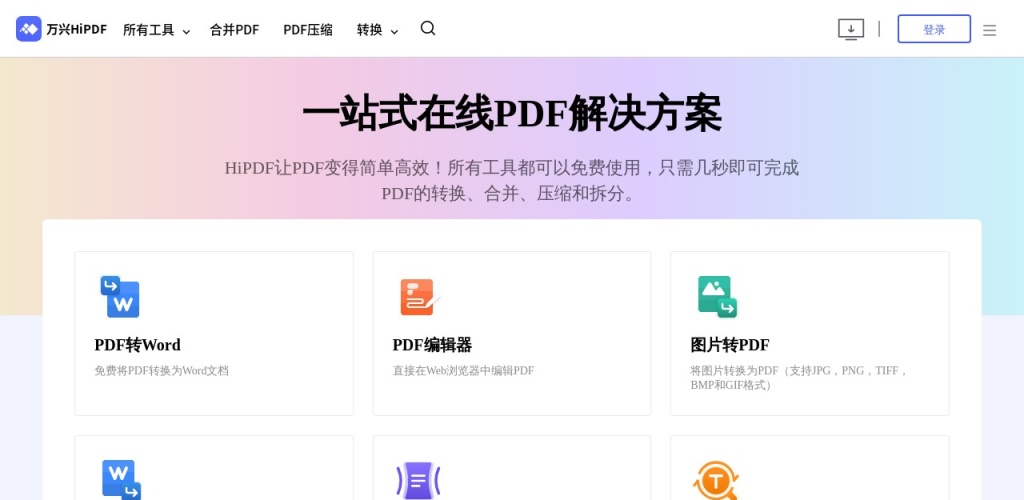1024x500 pixels.
Task: Open the PDF编辑器 title link
Action: coord(432,345)
